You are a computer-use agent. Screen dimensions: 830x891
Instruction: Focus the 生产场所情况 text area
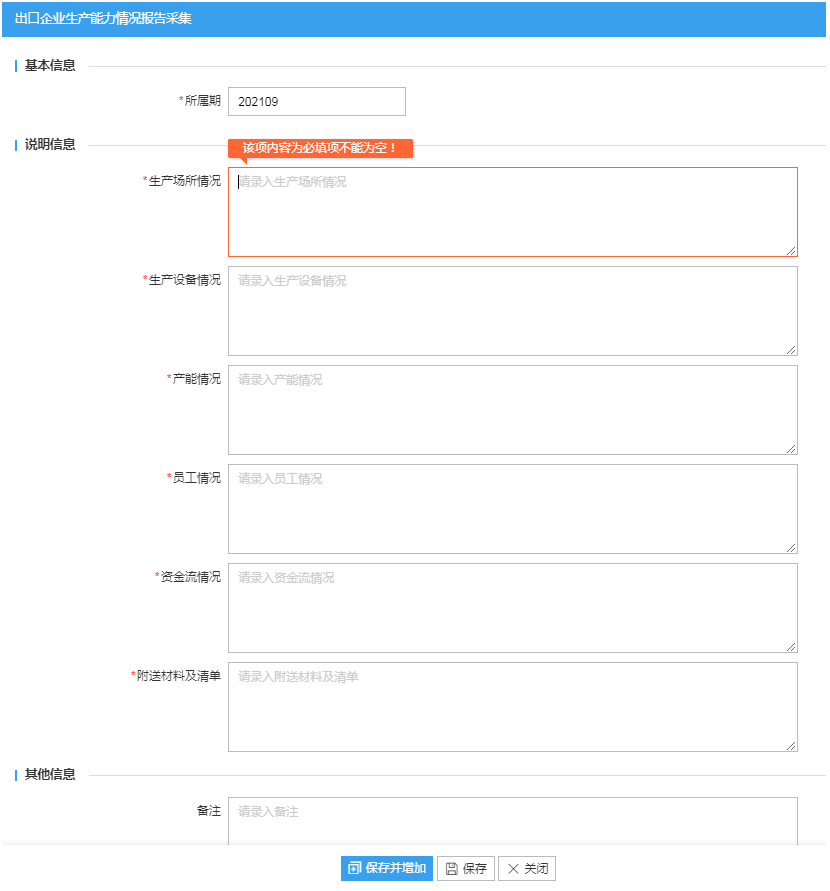pos(513,212)
